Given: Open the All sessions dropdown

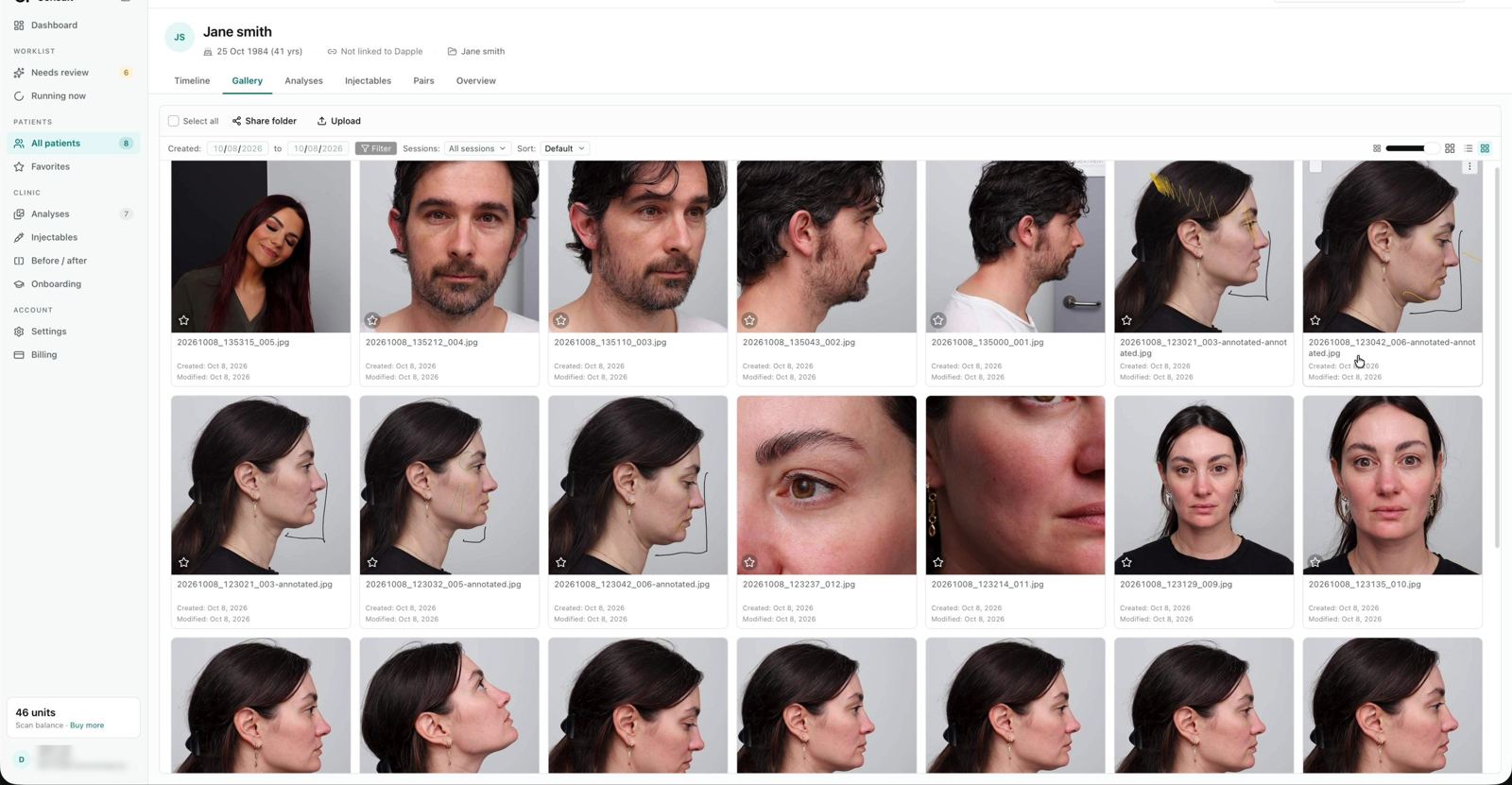Looking at the screenshot, I should (x=477, y=148).
